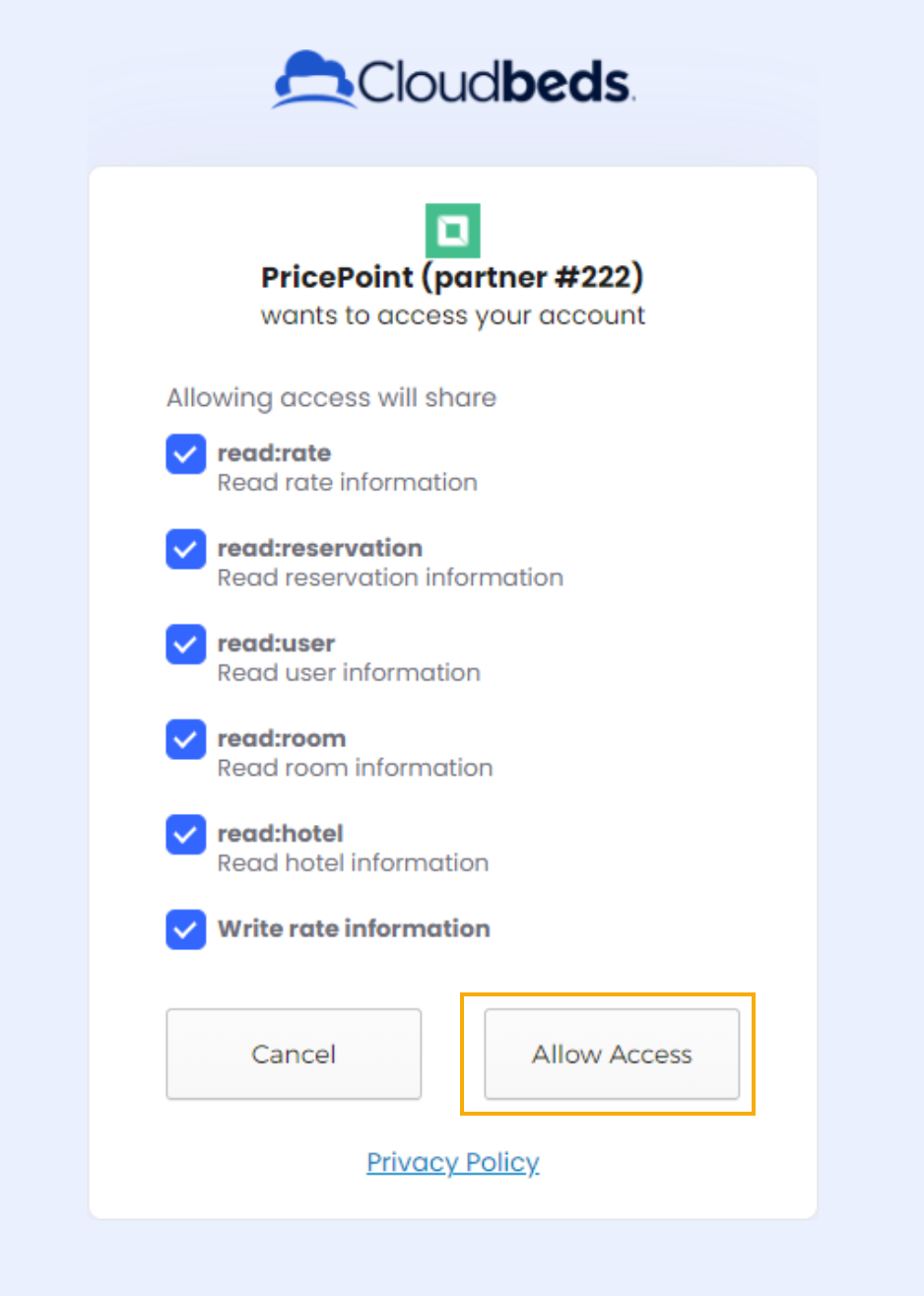924x1296 pixels.
Task: Disable the read:user permission checkbox
Action: (186, 645)
